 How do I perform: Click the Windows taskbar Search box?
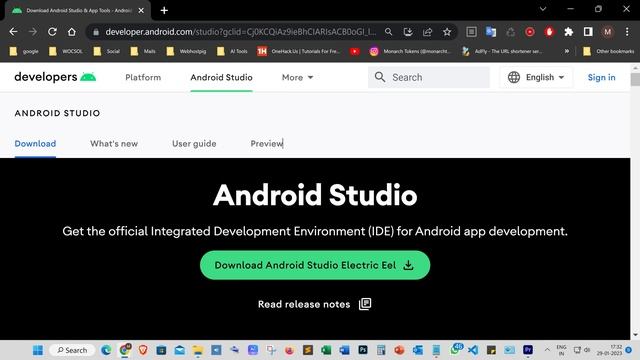72,350
